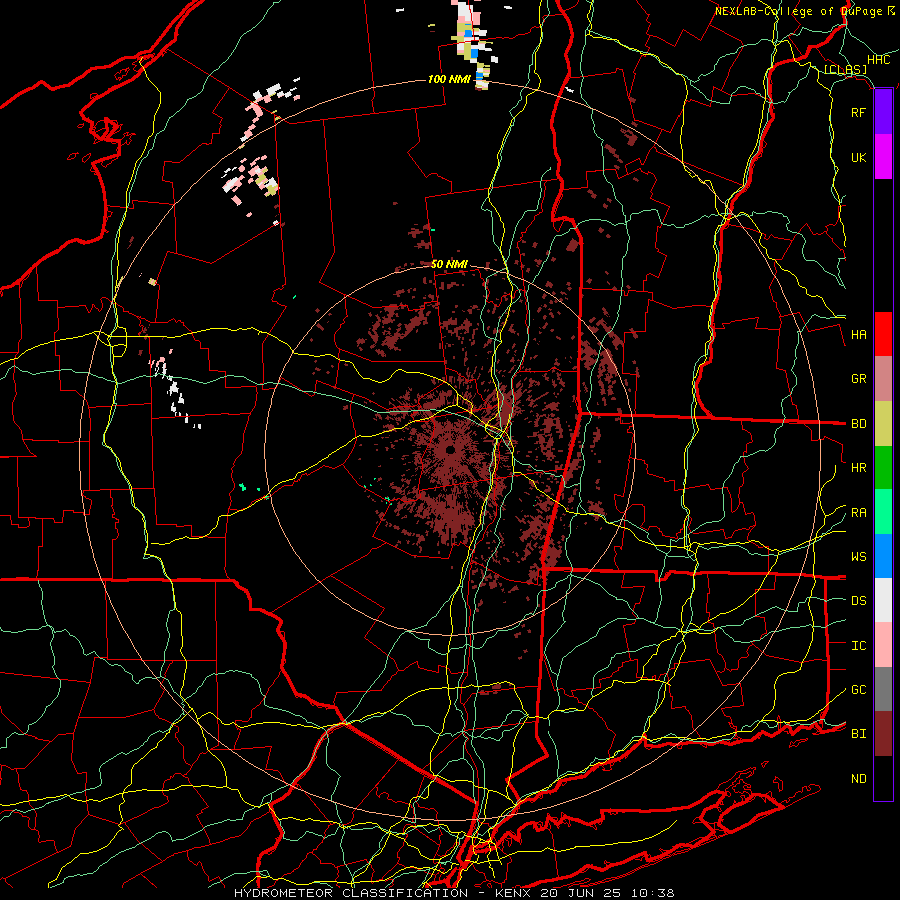Click the "RA" legend label
900x900 pixels.
click(x=858, y=513)
